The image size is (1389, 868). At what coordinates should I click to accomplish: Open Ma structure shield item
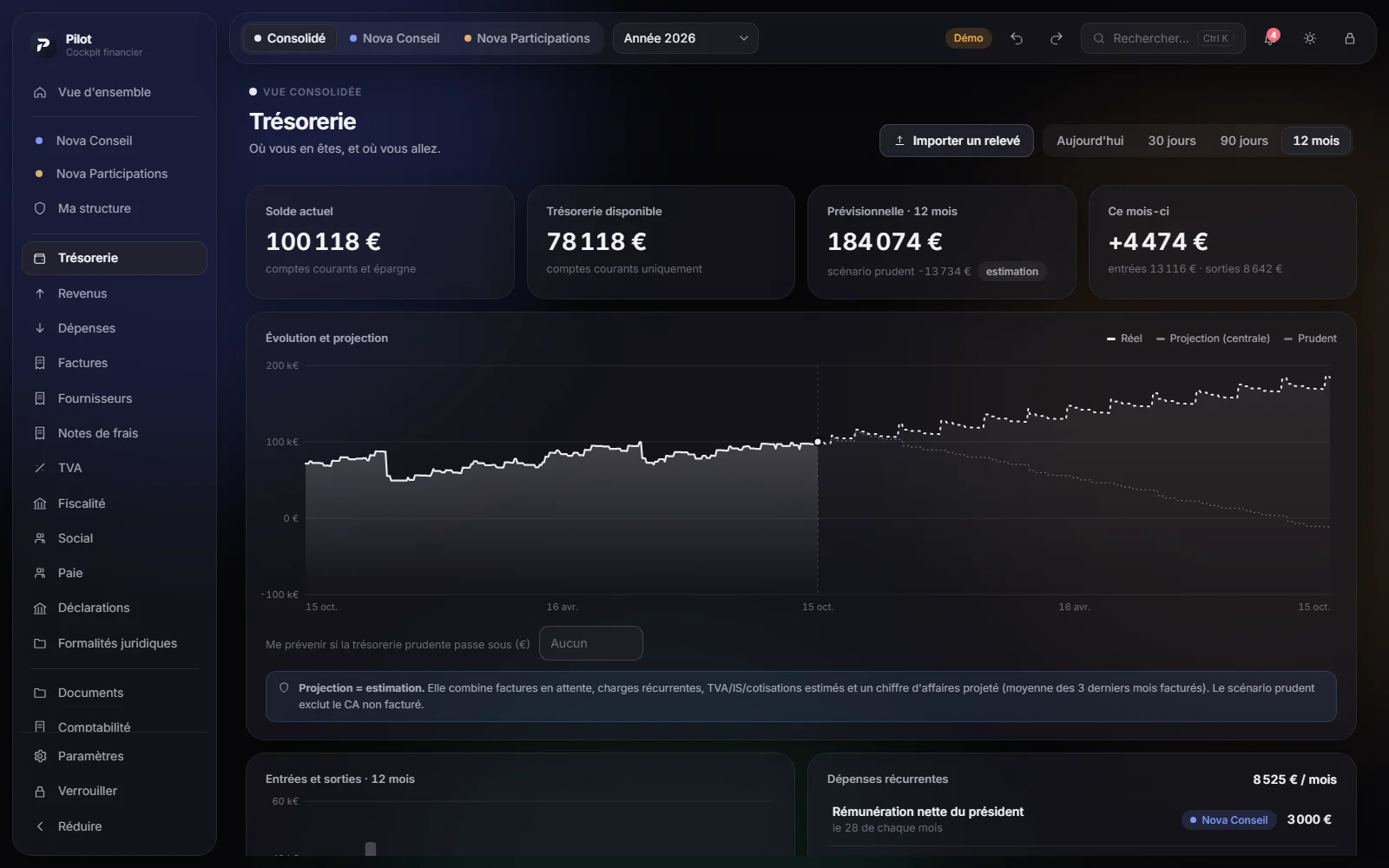(x=115, y=208)
